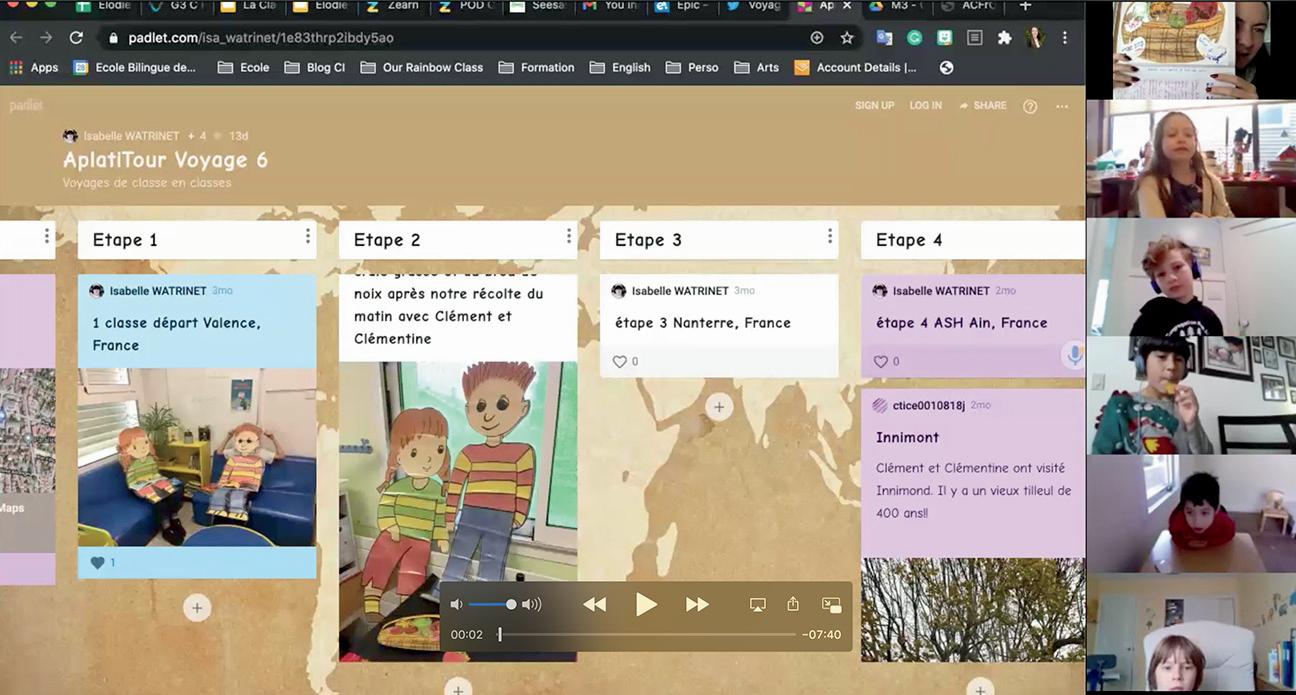This screenshot has height=695, width=1296.
Task: Click the microphone icon beside Etape 4
Action: (x=1074, y=355)
